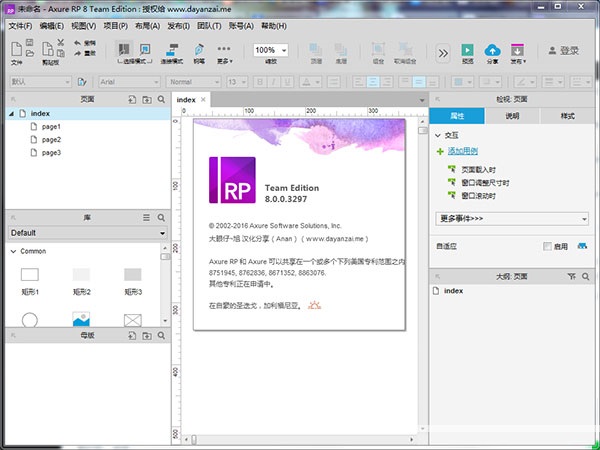Click the send to back icon 底层
Screen dimensions: 600x450
341,50
